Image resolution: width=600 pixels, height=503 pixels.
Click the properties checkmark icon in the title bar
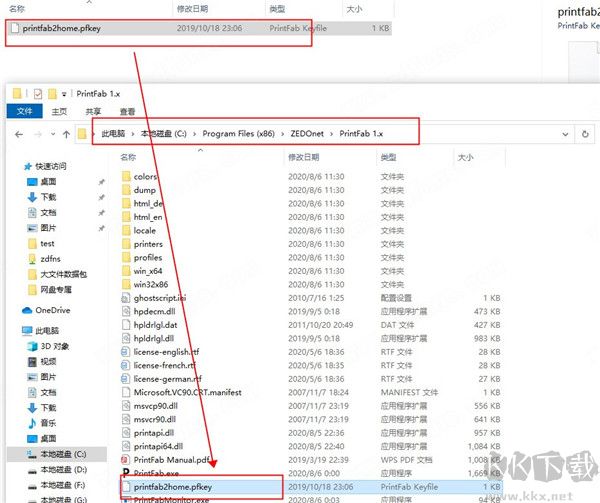pyautogui.click(x=38, y=94)
